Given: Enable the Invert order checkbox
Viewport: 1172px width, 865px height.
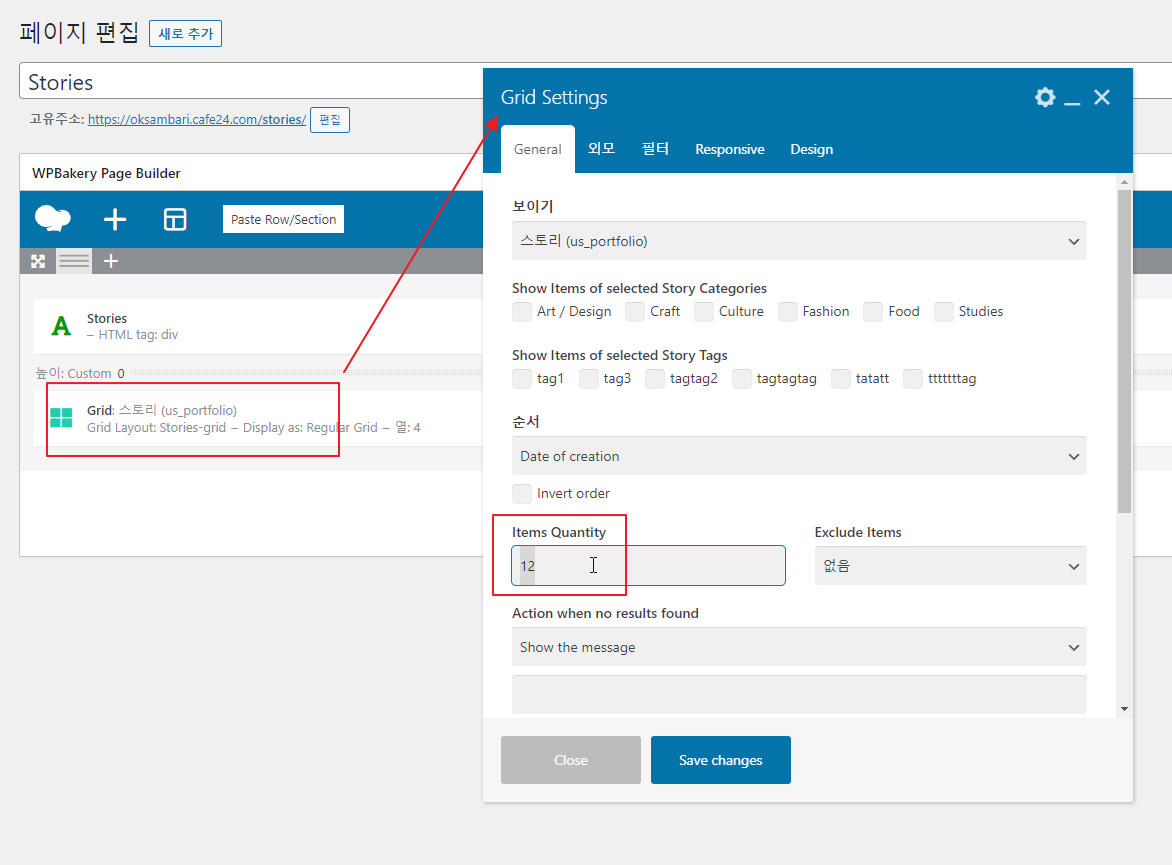Looking at the screenshot, I should [522, 493].
